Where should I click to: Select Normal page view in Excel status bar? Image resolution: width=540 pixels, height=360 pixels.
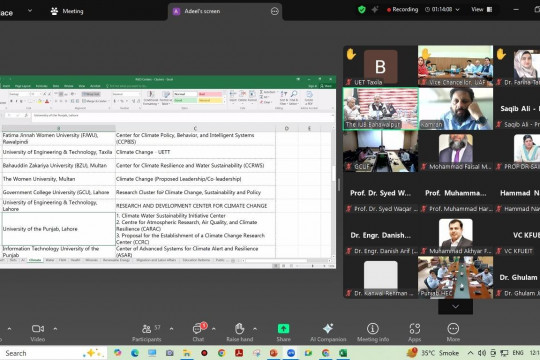point(276,266)
